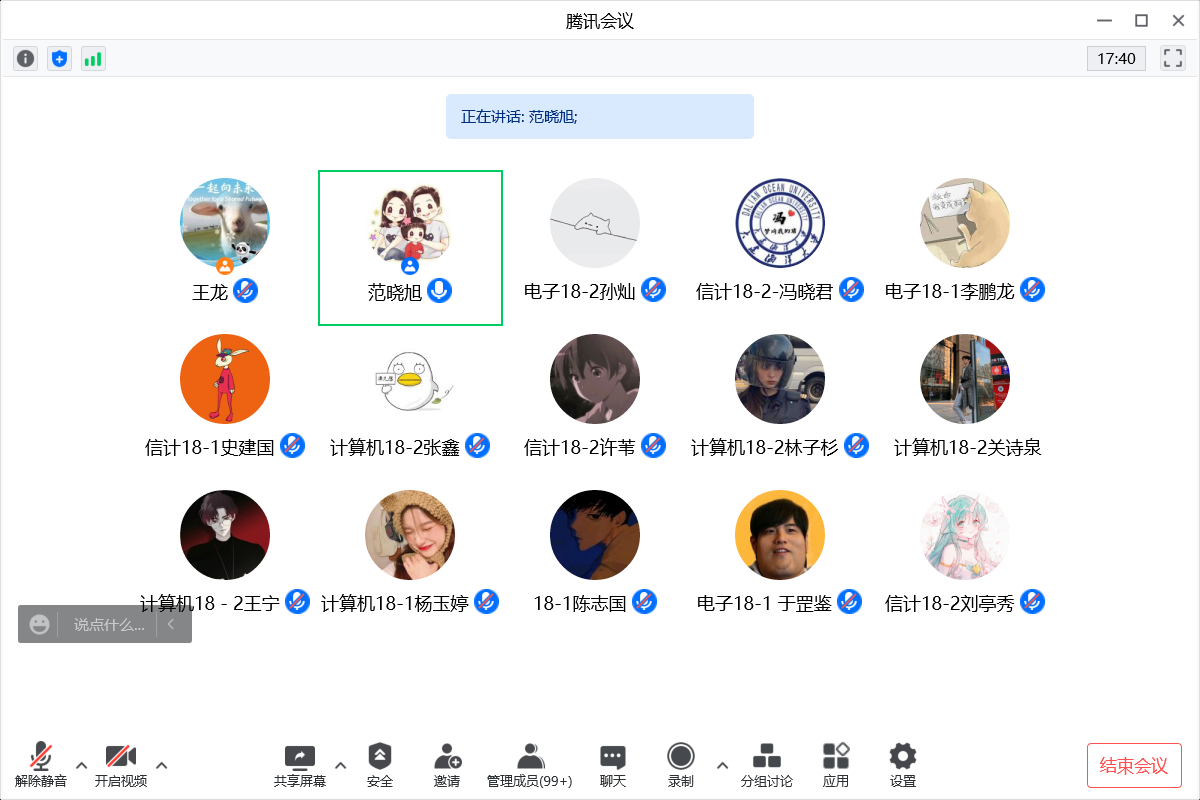Image resolution: width=1200 pixels, height=800 pixels.
Task: Click the End Meeting (结束会议) button
Action: coord(1134,766)
